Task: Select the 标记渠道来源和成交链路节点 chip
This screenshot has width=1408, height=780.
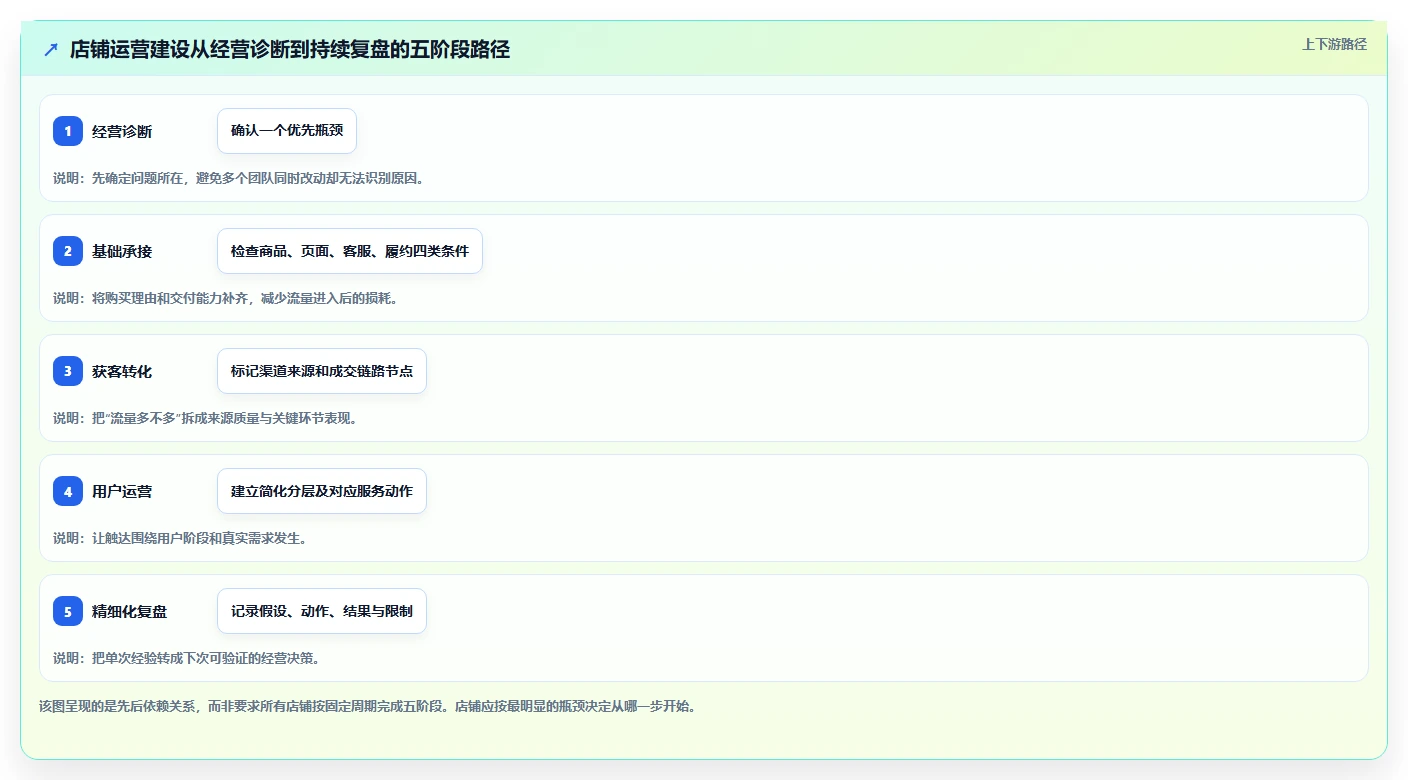Action: pyautogui.click(x=322, y=371)
